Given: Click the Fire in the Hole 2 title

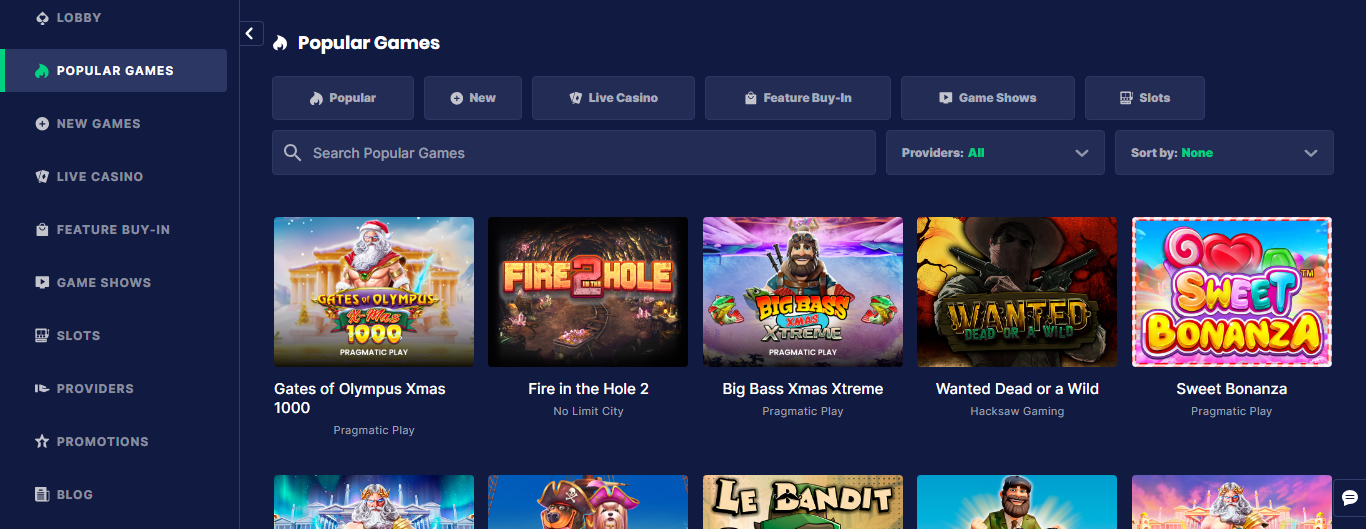Looking at the screenshot, I should 588,389.
